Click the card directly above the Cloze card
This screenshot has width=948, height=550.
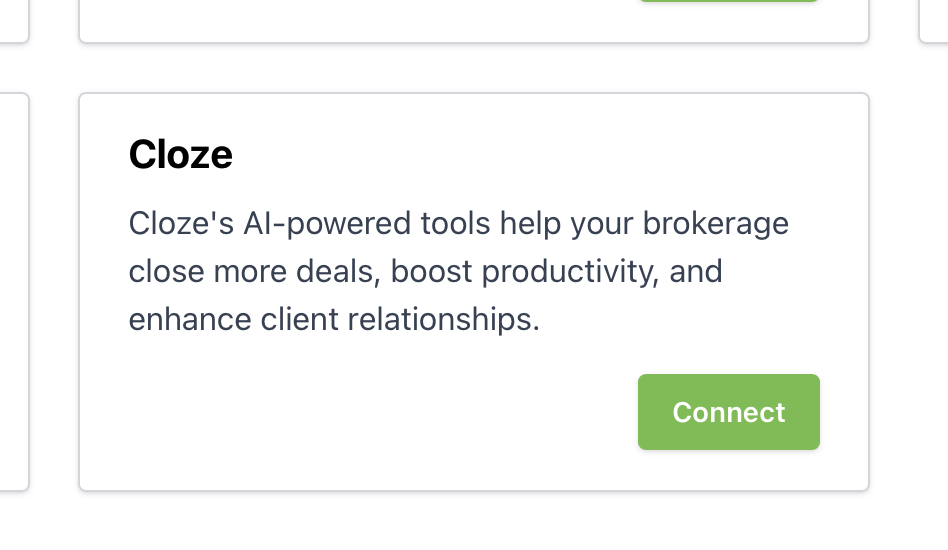coord(473,20)
